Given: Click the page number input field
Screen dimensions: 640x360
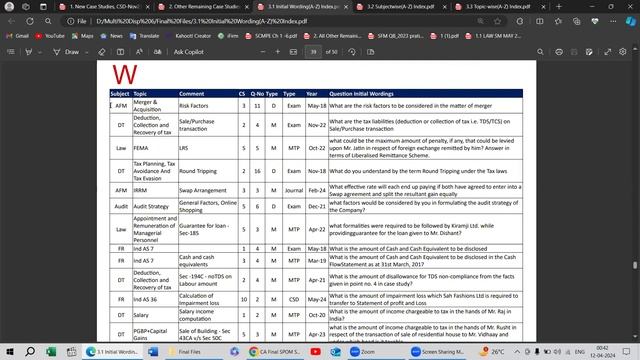Looking at the screenshot, I should tap(313, 52).
